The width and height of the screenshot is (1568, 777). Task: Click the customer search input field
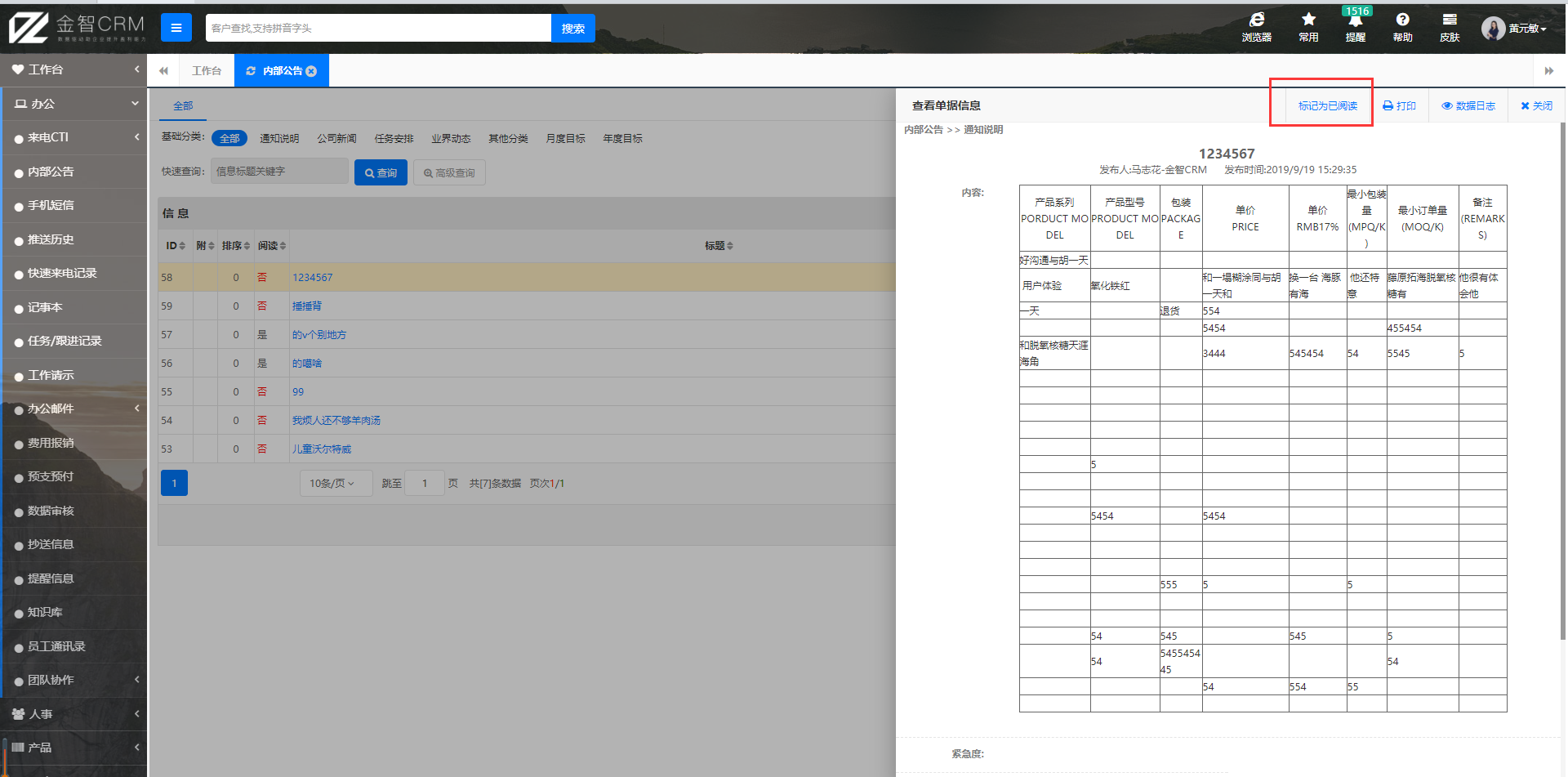click(x=378, y=28)
